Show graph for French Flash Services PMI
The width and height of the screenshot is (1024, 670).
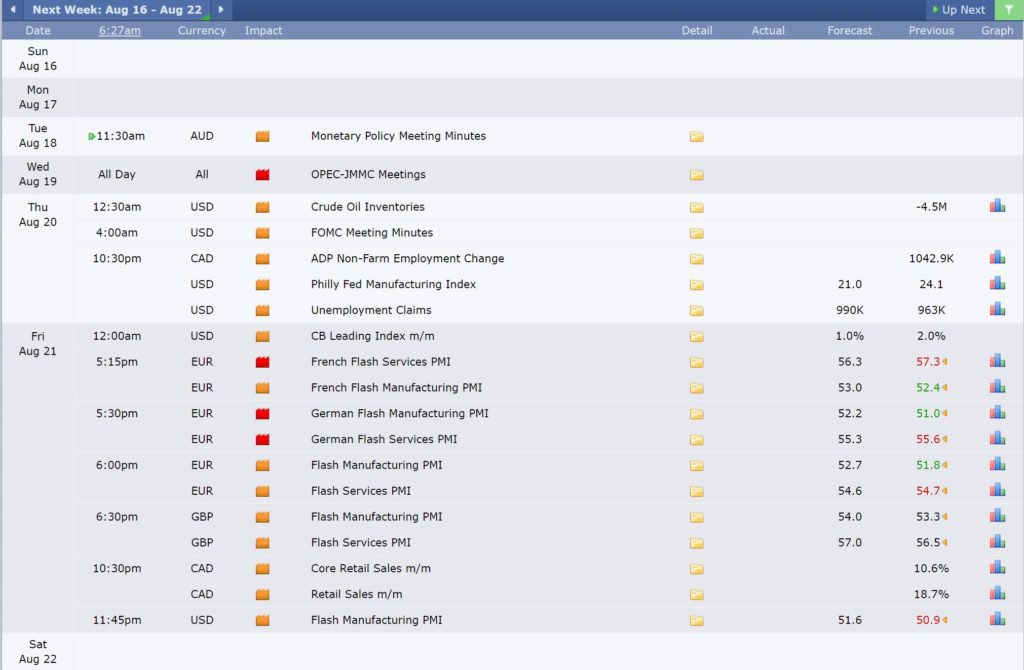[x=997, y=360]
